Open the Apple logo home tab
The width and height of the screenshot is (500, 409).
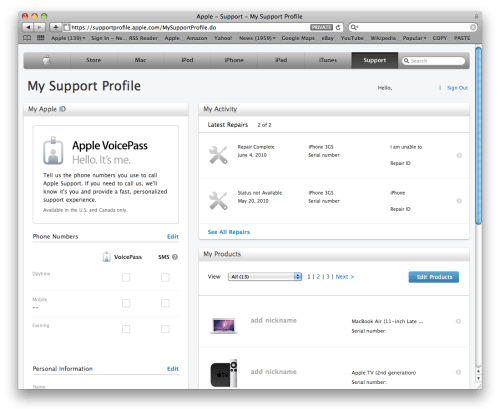[x=47, y=60]
